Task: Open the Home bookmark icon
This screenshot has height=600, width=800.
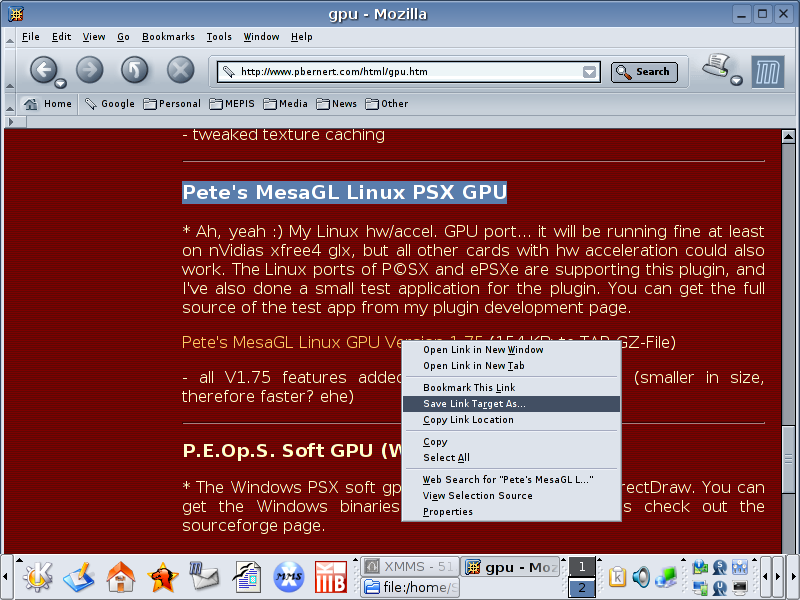Action: click(31, 103)
